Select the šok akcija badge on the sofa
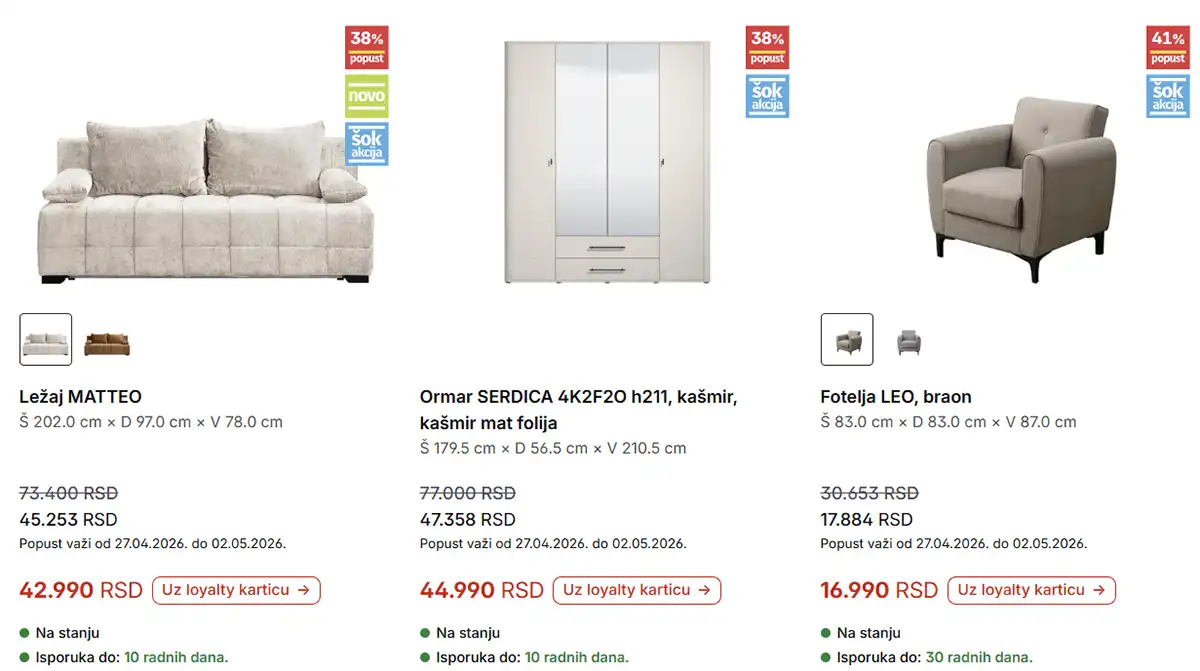 [367, 144]
